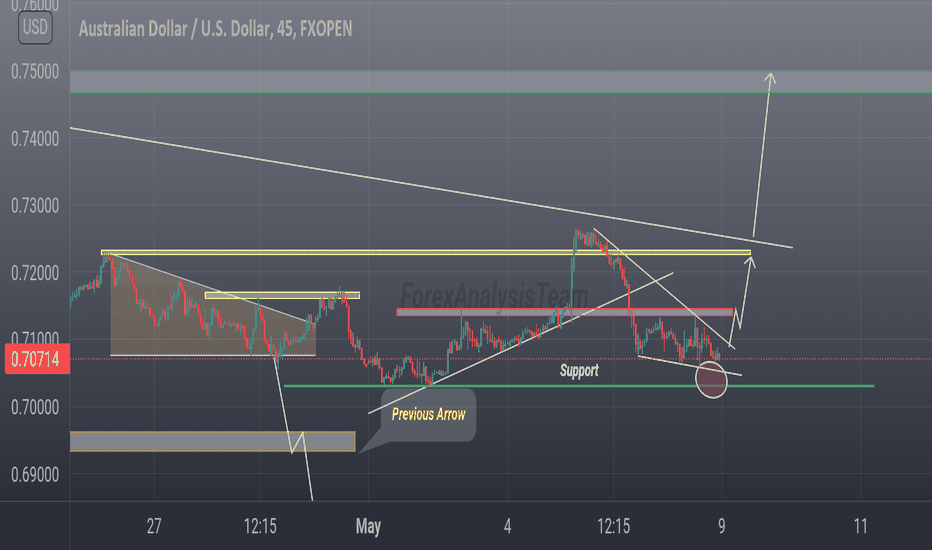Click the 0.69000 price axis label
The height and width of the screenshot is (550, 932).
[x=35, y=475]
